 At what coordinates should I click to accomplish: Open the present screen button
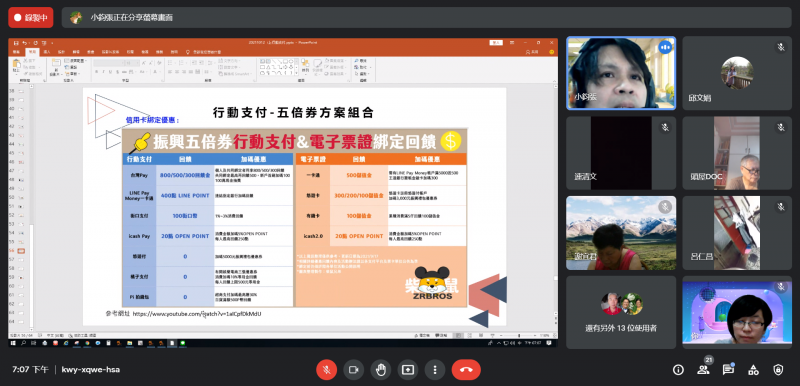pyautogui.click(x=408, y=370)
